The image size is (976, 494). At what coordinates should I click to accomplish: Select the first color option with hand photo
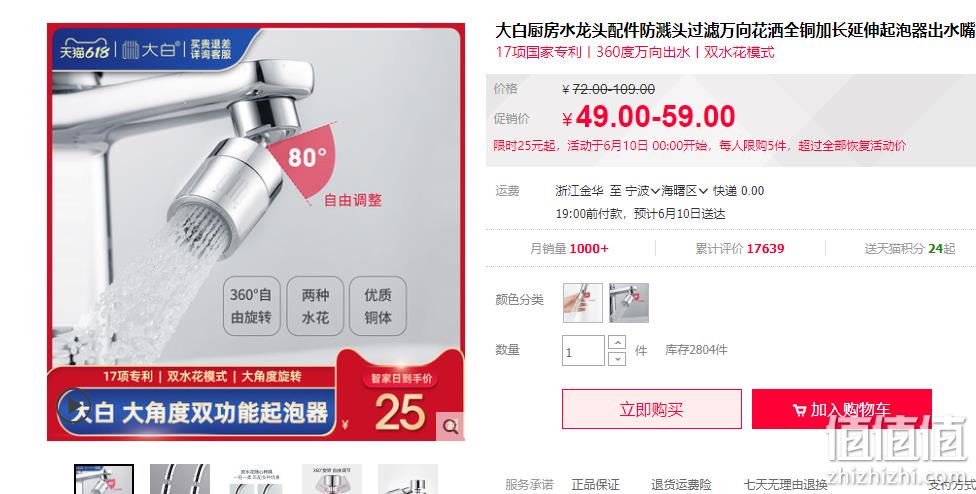click(x=583, y=303)
